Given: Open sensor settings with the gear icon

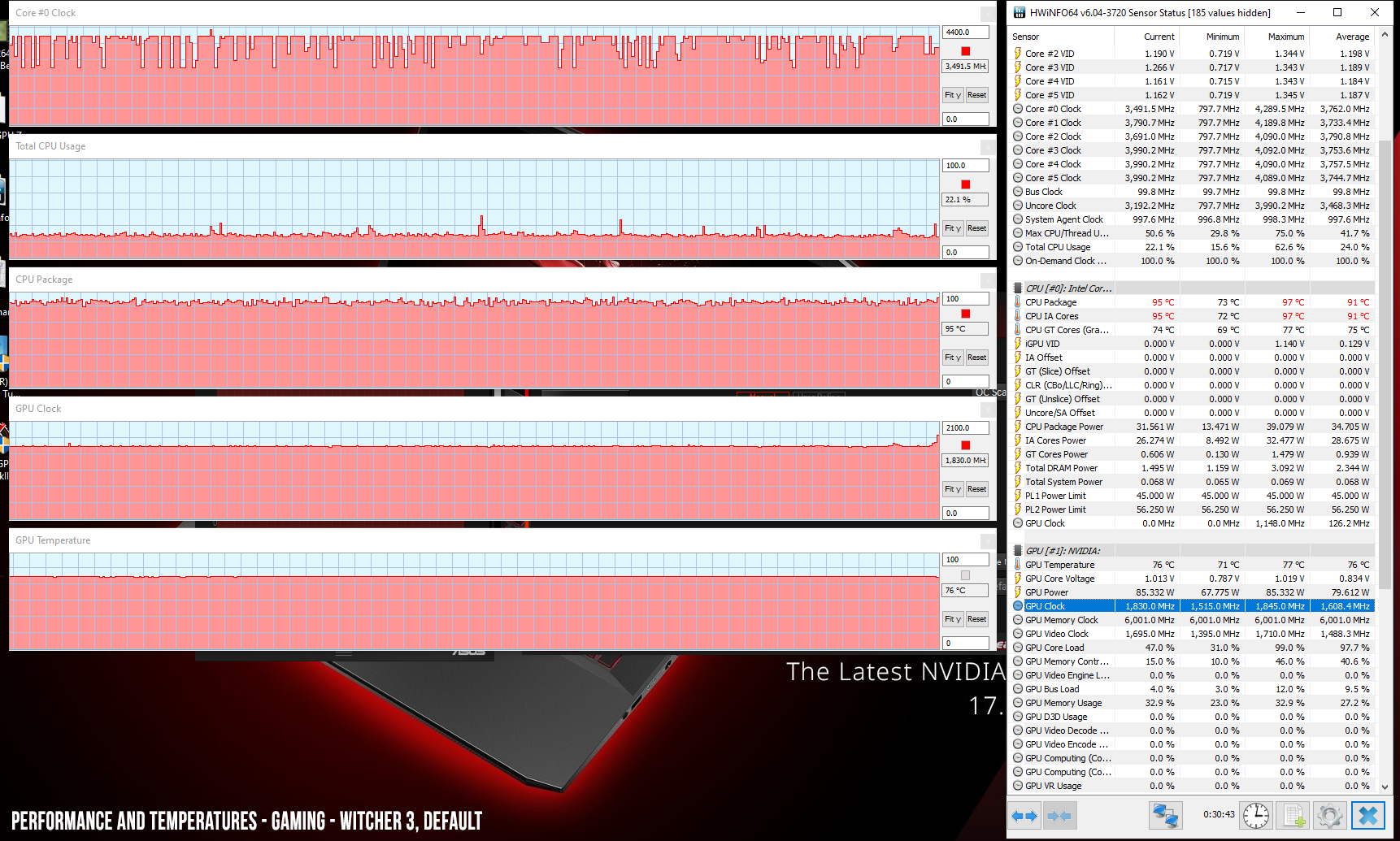Looking at the screenshot, I should tap(1330, 815).
